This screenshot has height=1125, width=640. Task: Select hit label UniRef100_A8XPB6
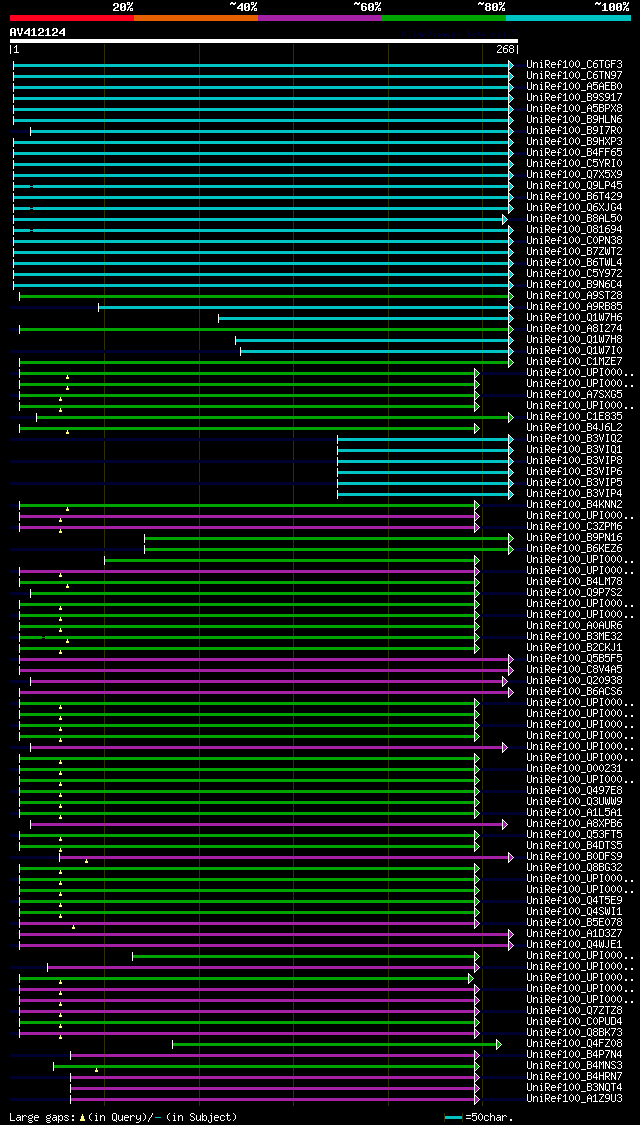pos(574,824)
